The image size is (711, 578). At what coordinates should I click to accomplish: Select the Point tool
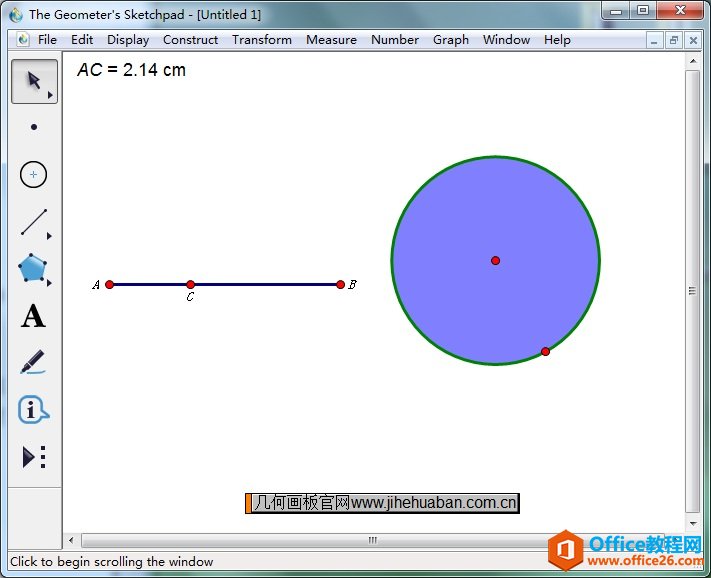[33, 127]
